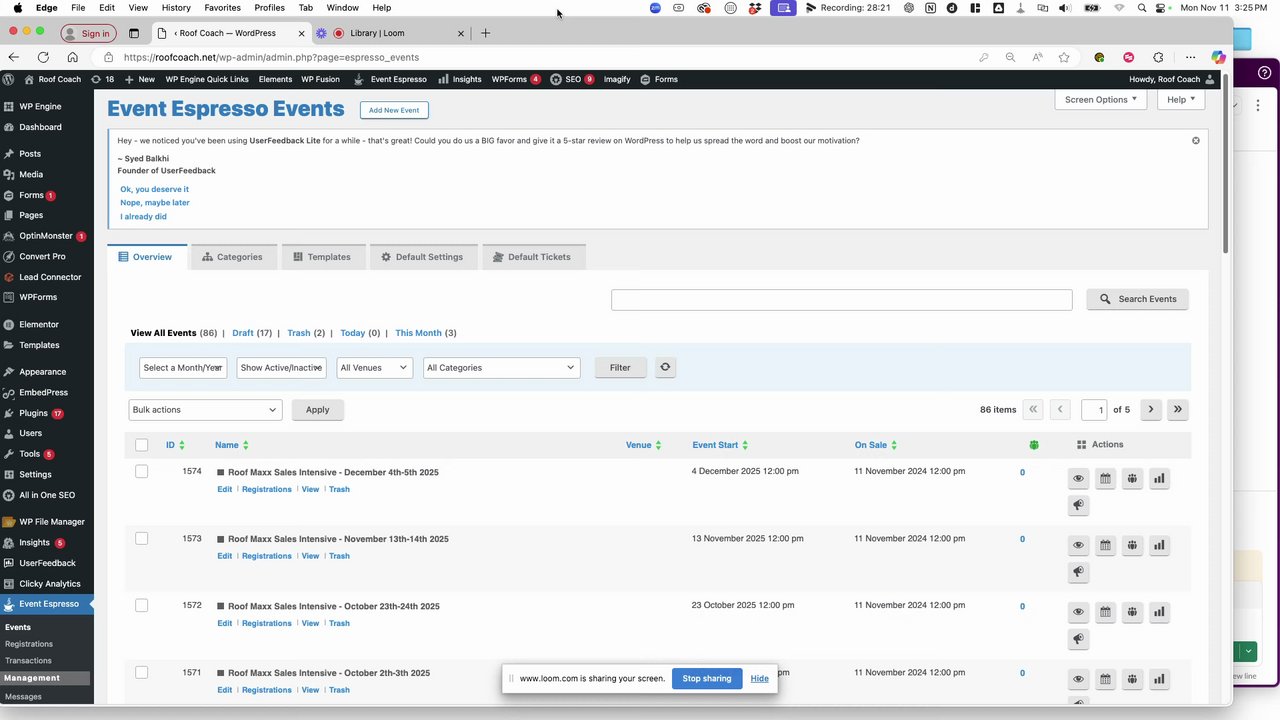Screen dimensions: 1280x720
Task: Open macOS Spotlight search icon
Action: point(1142,8)
